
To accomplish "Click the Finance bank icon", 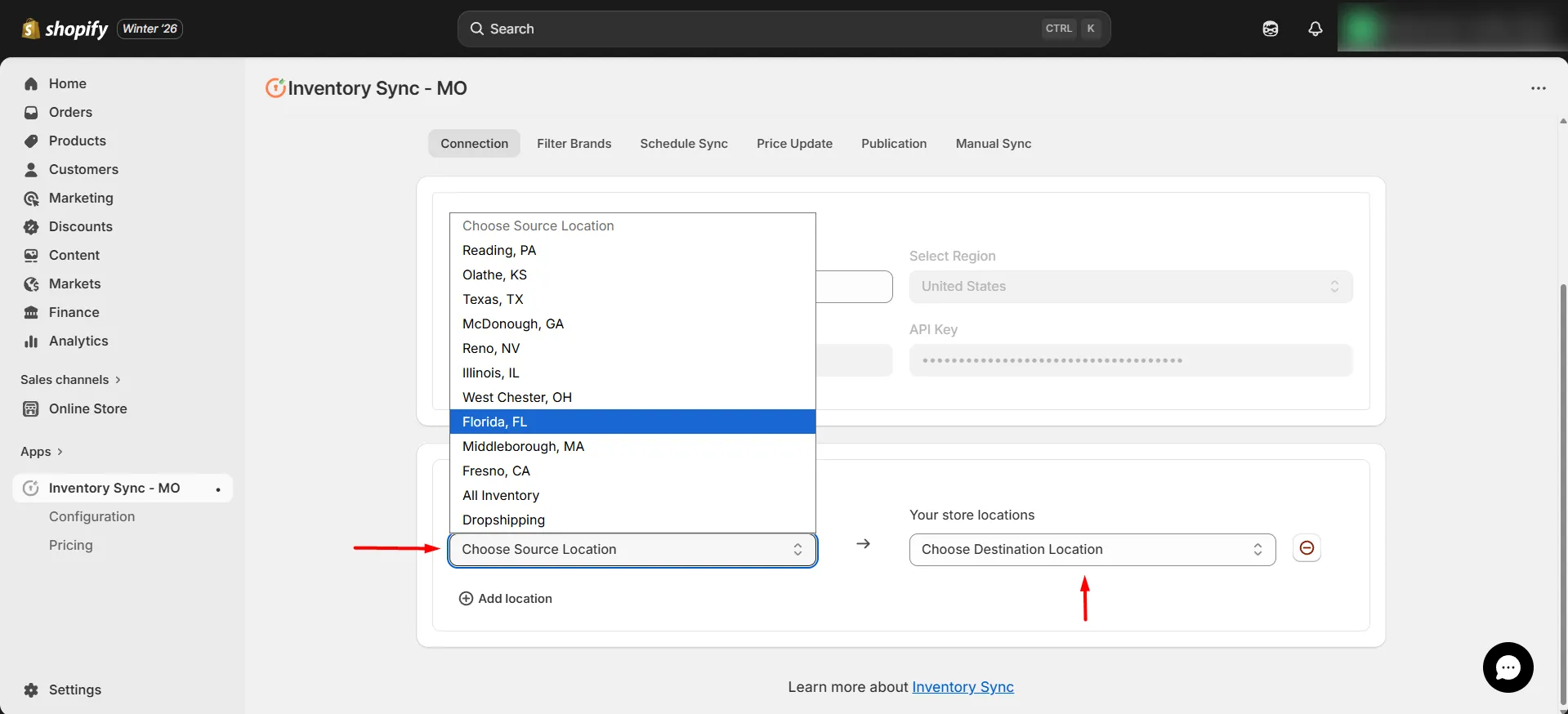I will 31,312.
